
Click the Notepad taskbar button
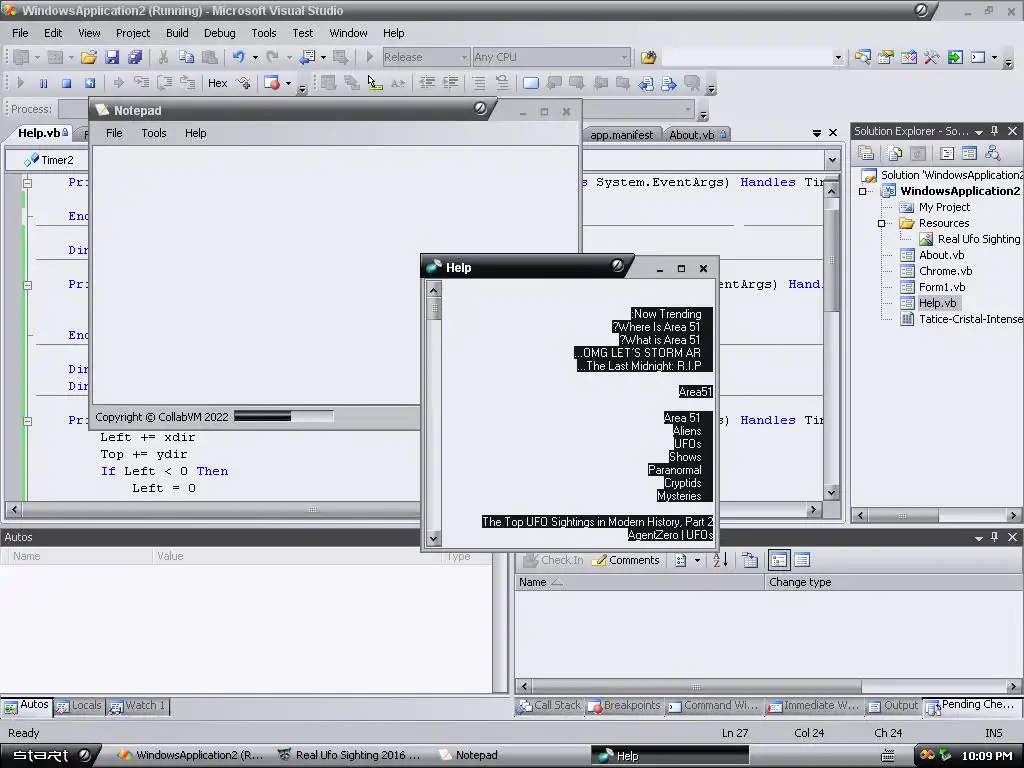click(469, 756)
